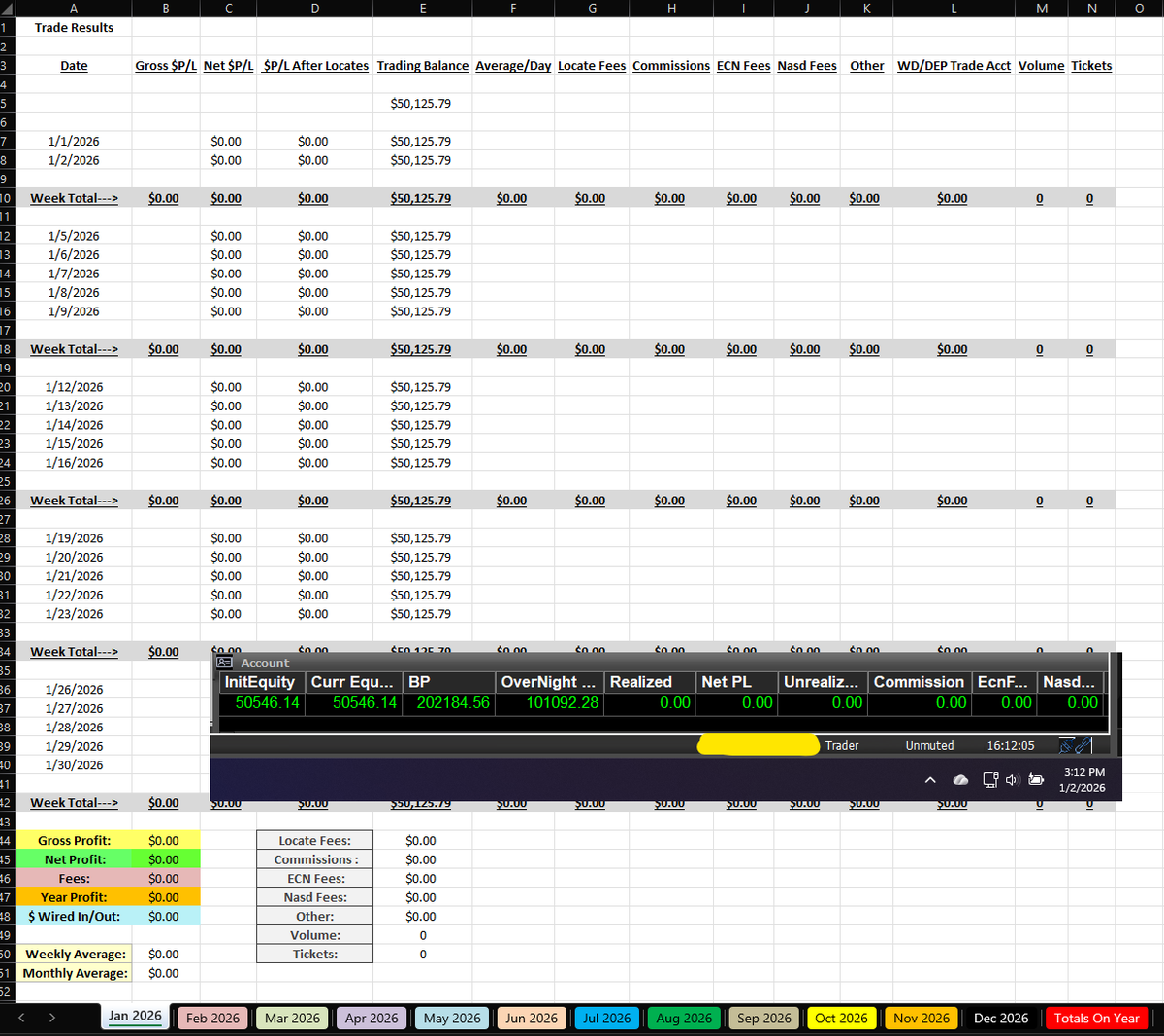Click the Monthly Average label cell
1164x1036 pixels.
[74, 973]
